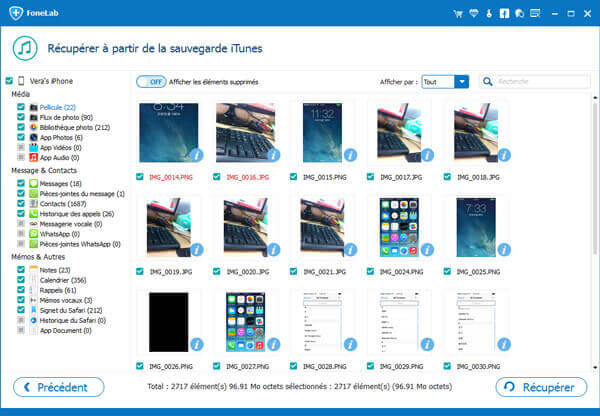Select App Document (0) entry
This screenshot has width=600, height=416.
tap(65, 331)
